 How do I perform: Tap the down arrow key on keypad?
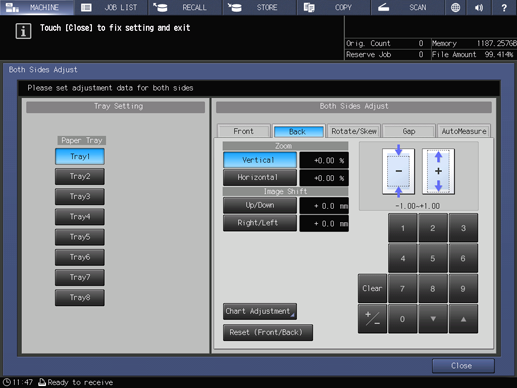(433, 319)
